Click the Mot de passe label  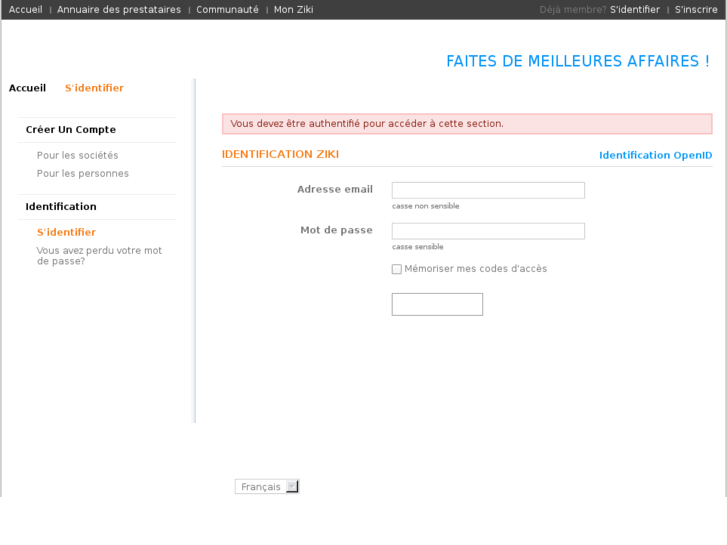point(336,230)
